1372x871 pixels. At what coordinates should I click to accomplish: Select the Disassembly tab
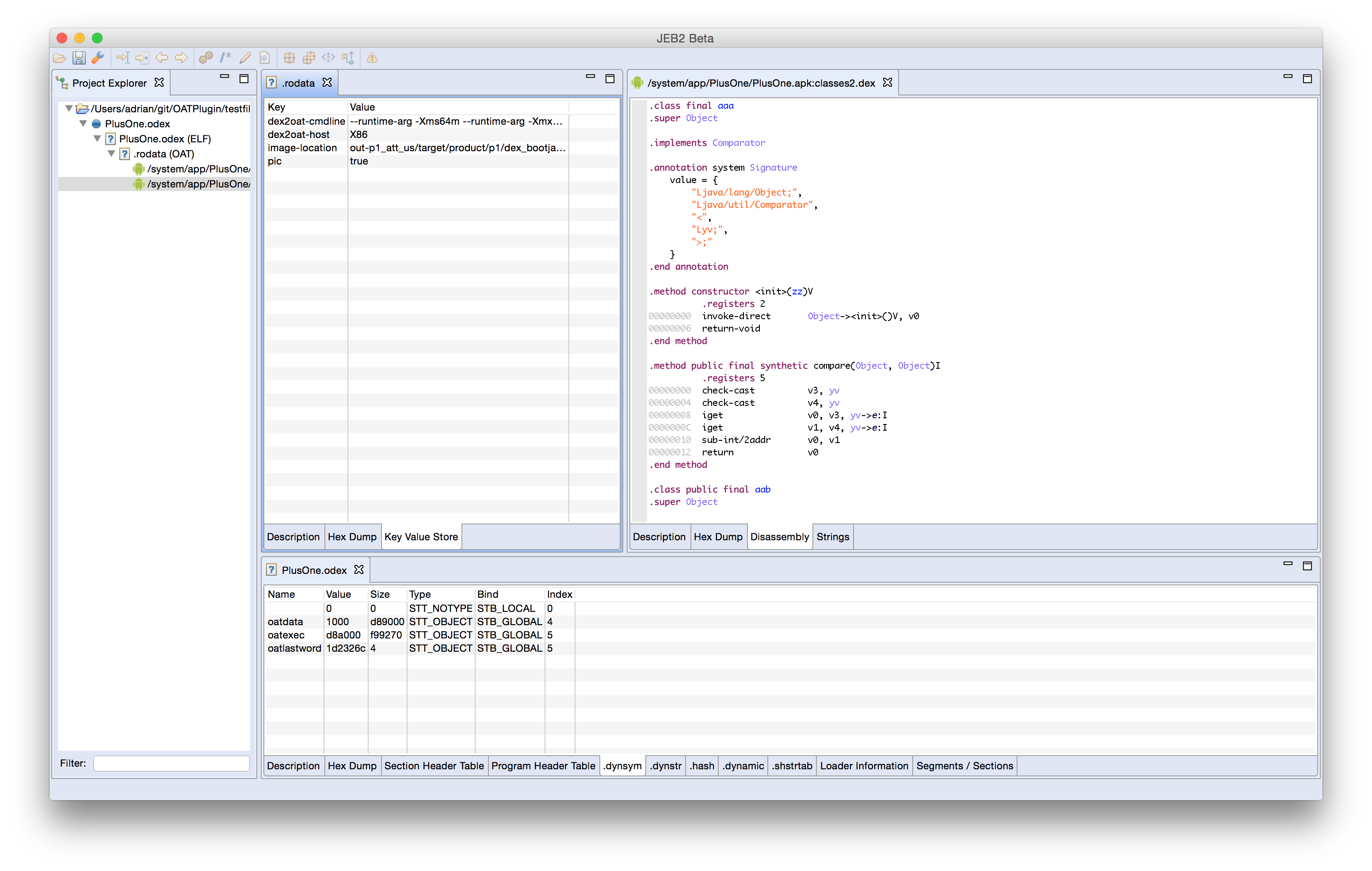779,537
